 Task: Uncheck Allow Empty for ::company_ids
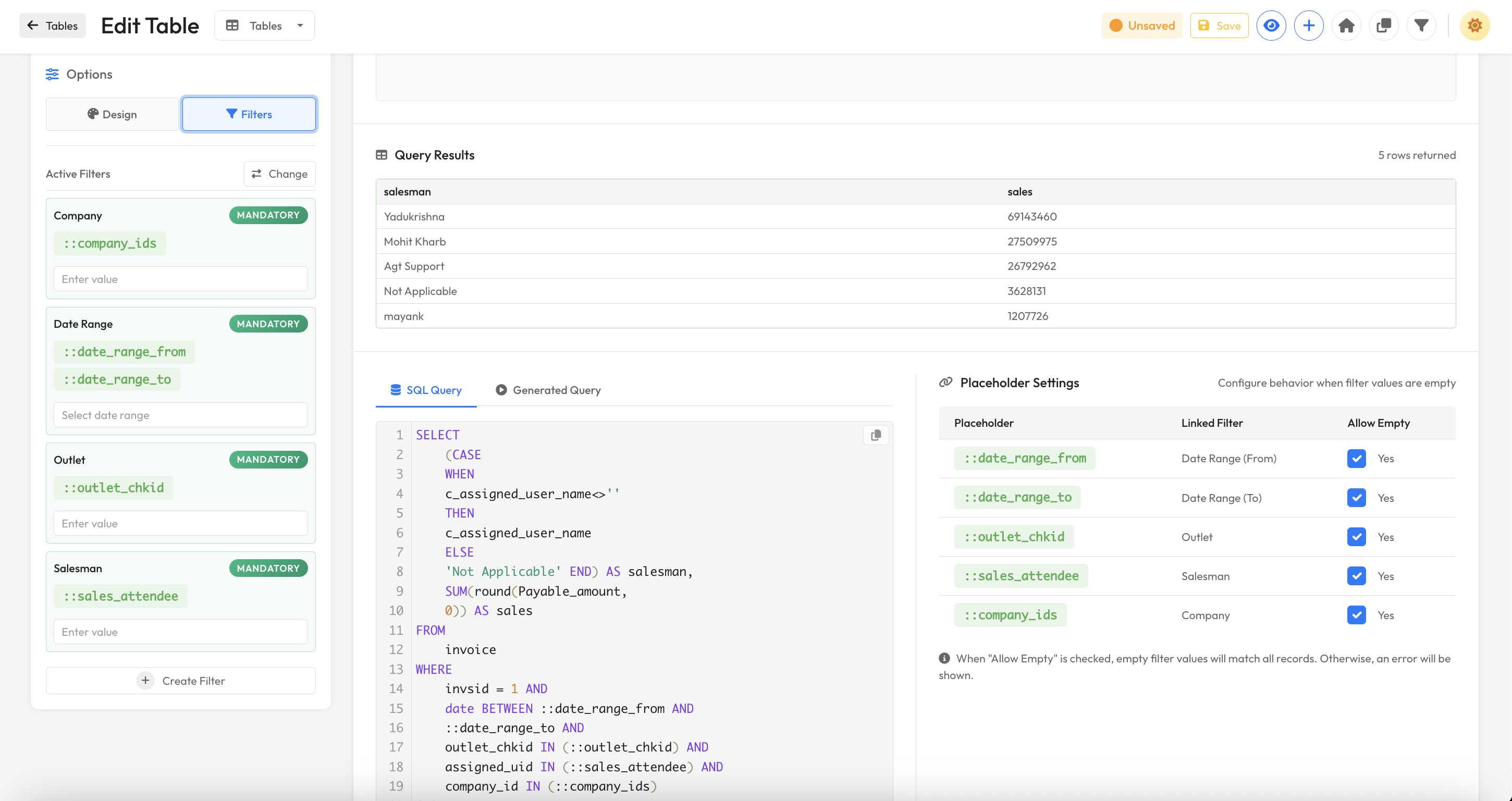pyautogui.click(x=1356, y=615)
